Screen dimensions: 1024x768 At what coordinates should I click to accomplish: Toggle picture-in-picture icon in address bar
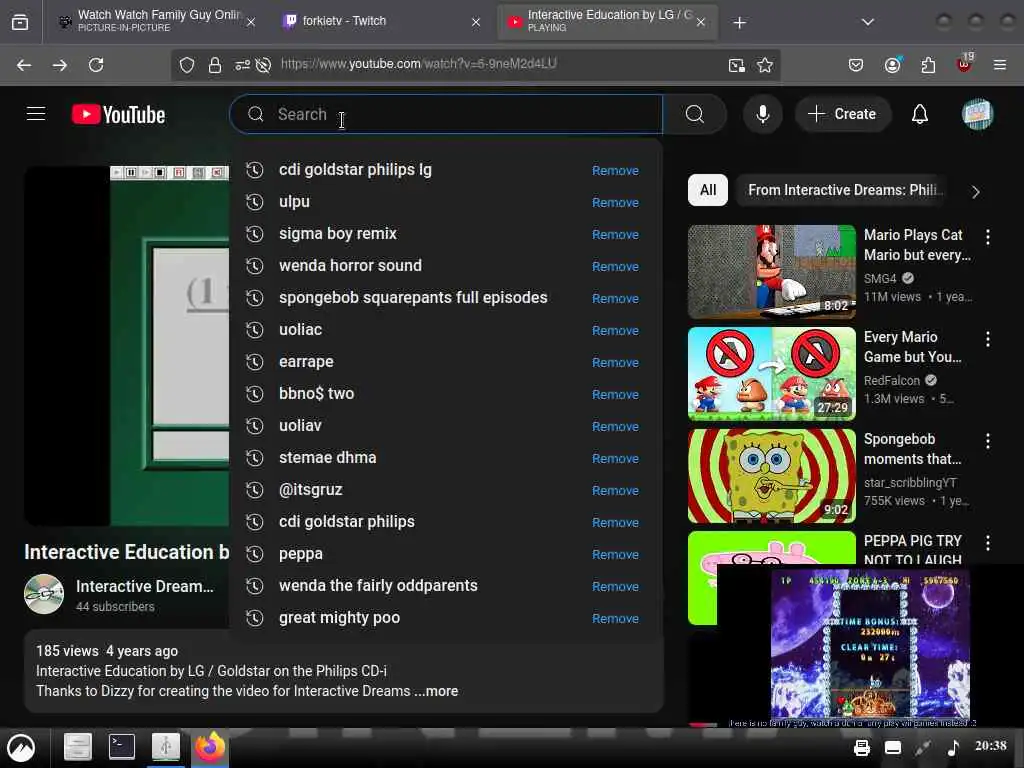737,65
